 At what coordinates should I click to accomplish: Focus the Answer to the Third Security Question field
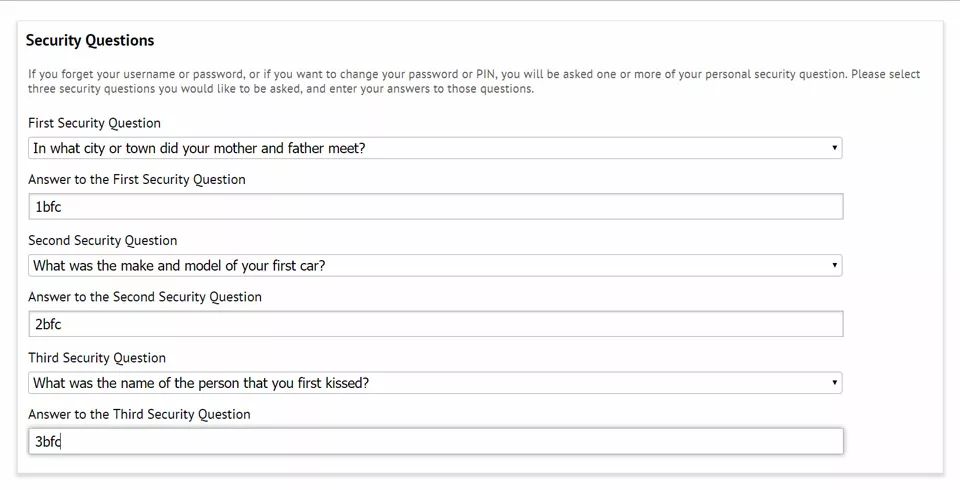point(435,442)
